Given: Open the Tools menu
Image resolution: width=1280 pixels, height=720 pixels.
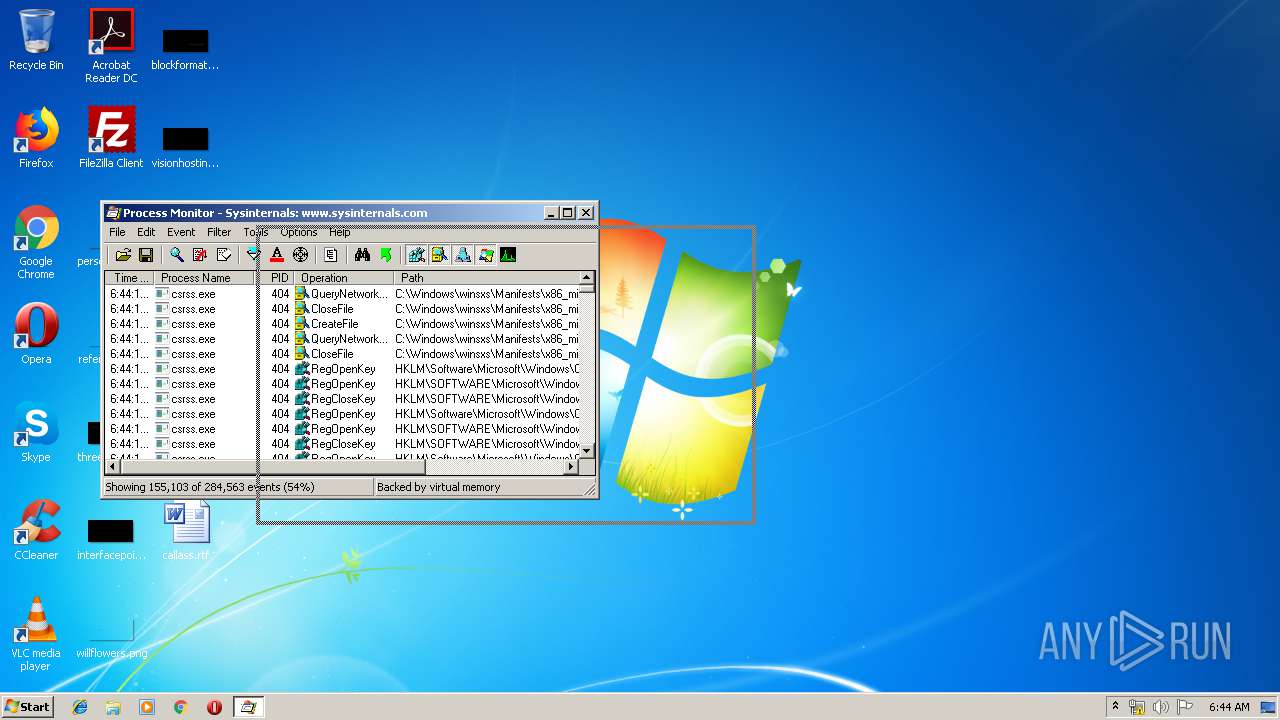Looking at the screenshot, I should tap(256, 232).
